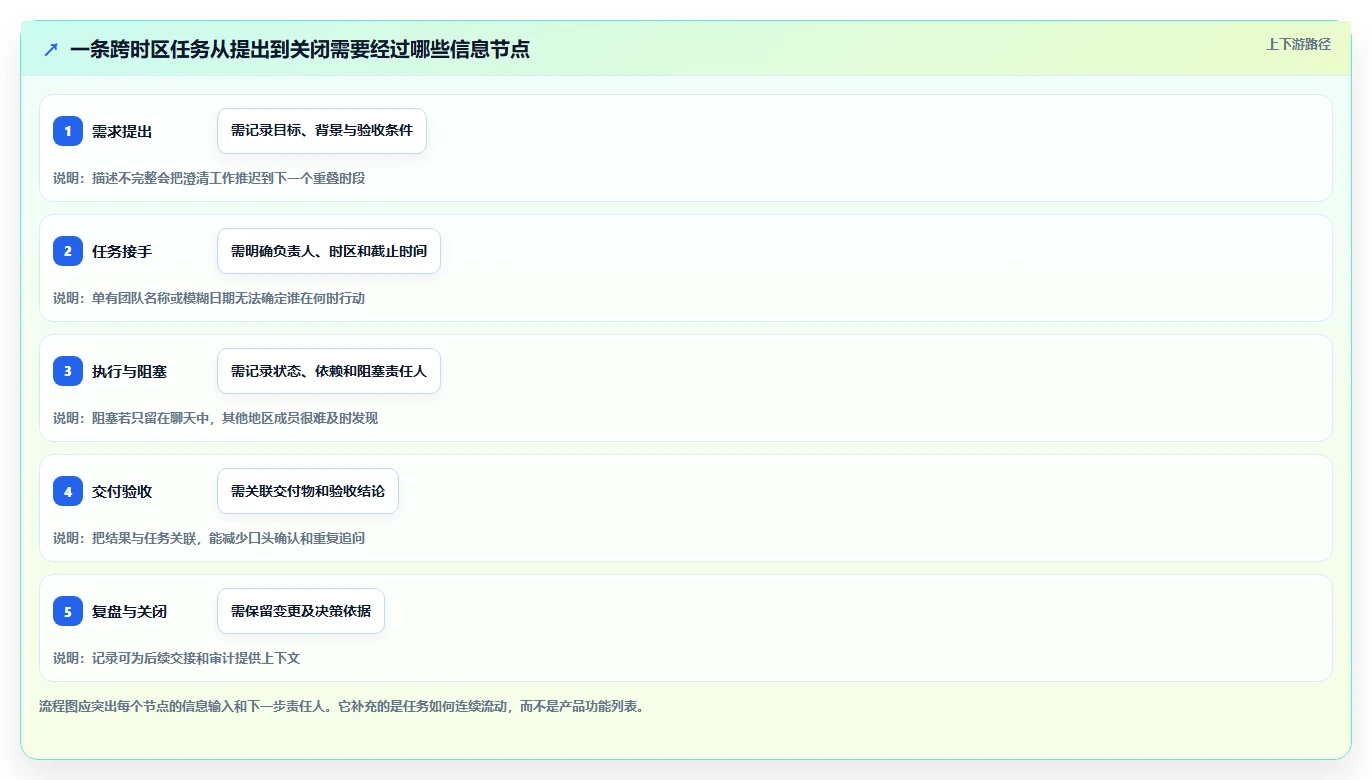
Task: Click the 执行与阻塞 step title
Action: click(129, 371)
